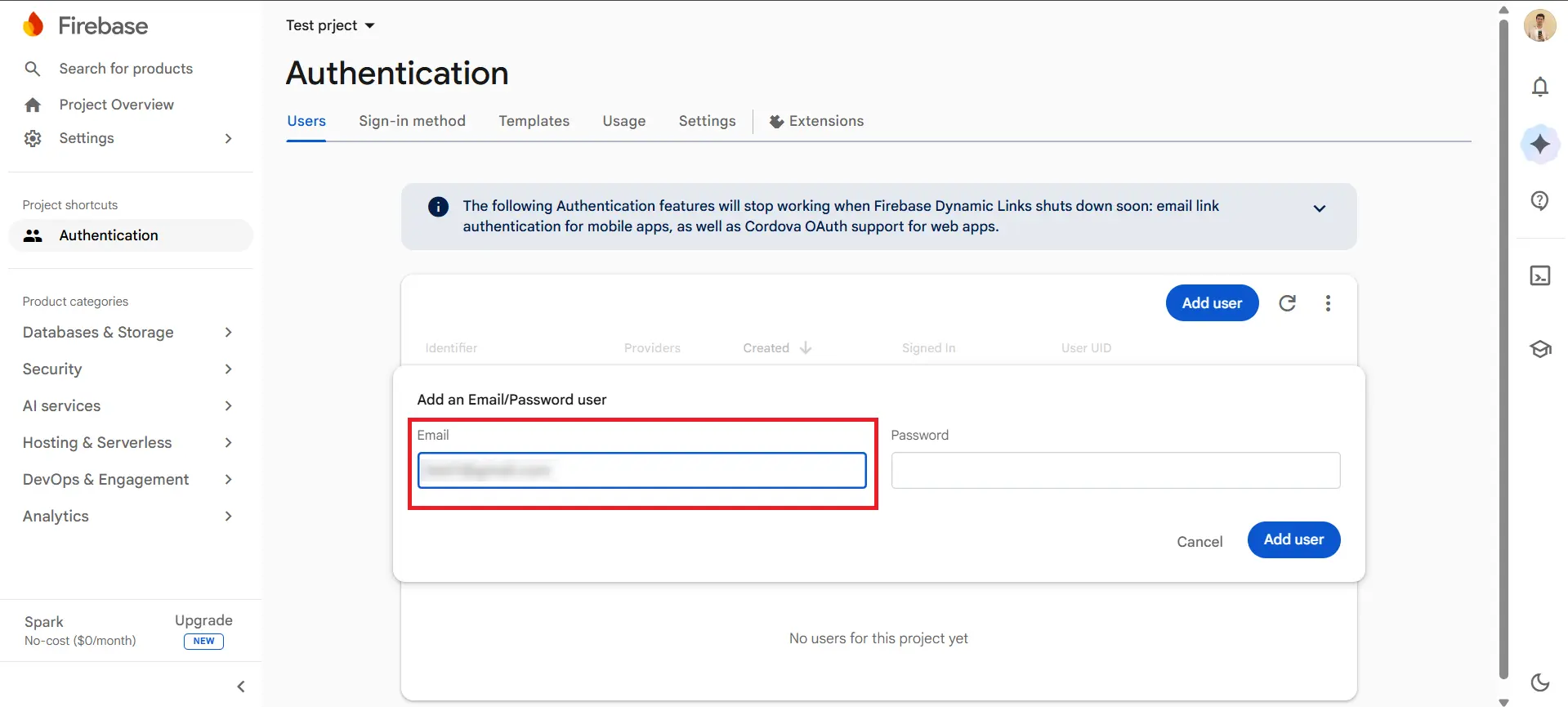Reload the users list with refresh icon
The height and width of the screenshot is (707, 1568).
point(1288,303)
